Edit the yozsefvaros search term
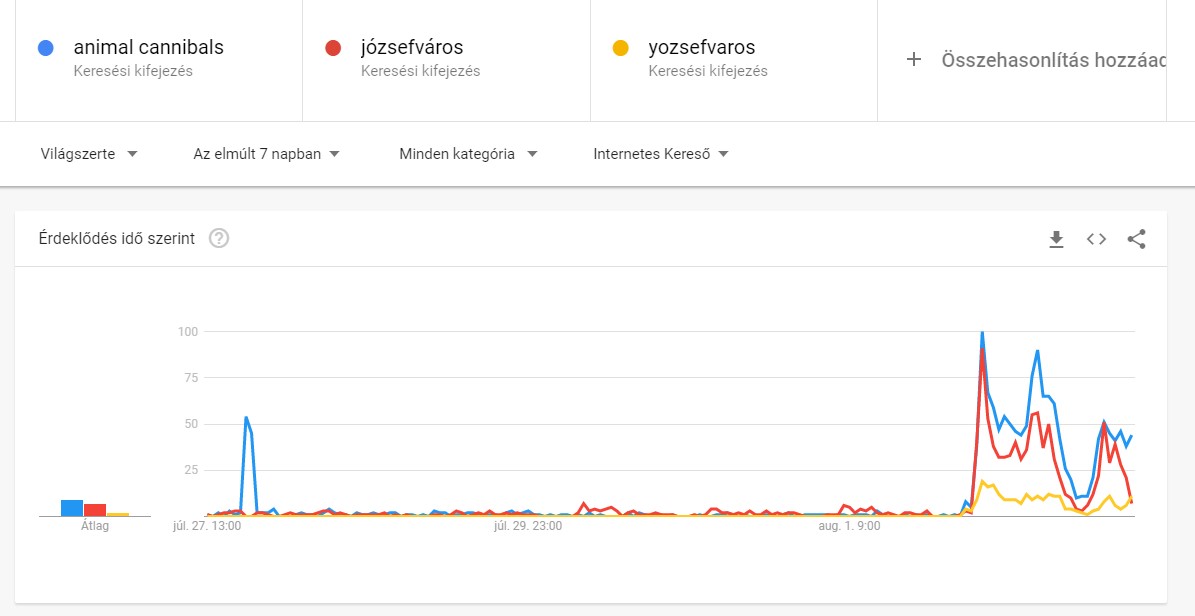 tap(701, 48)
